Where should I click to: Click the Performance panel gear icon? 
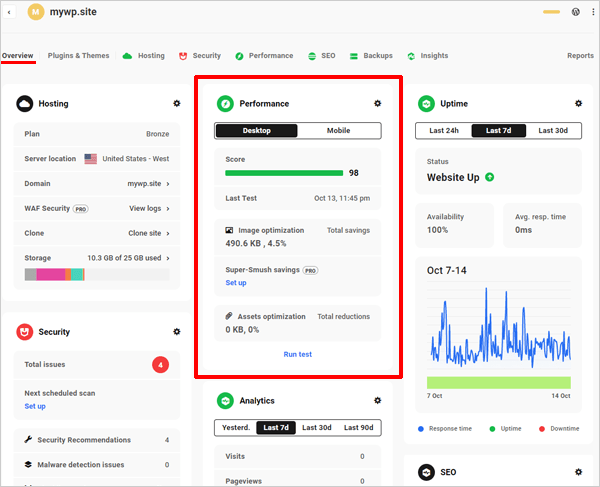[377, 103]
